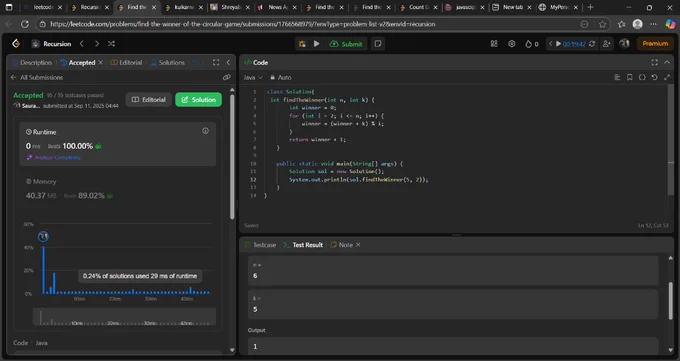Screen dimensions: 680x361
Task: Click the green Solution button
Action: (x=199, y=100)
